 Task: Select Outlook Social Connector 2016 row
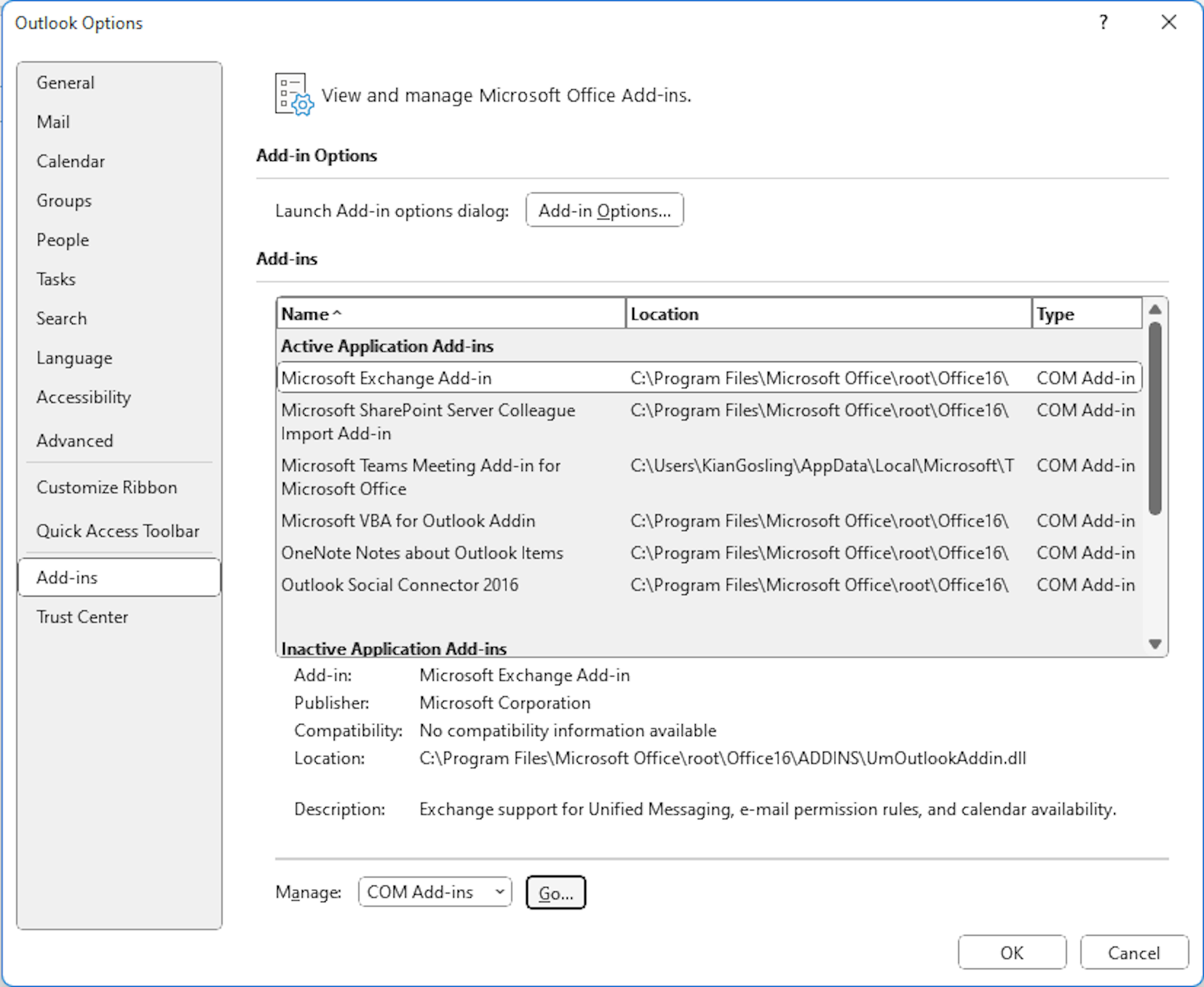(710, 584)
